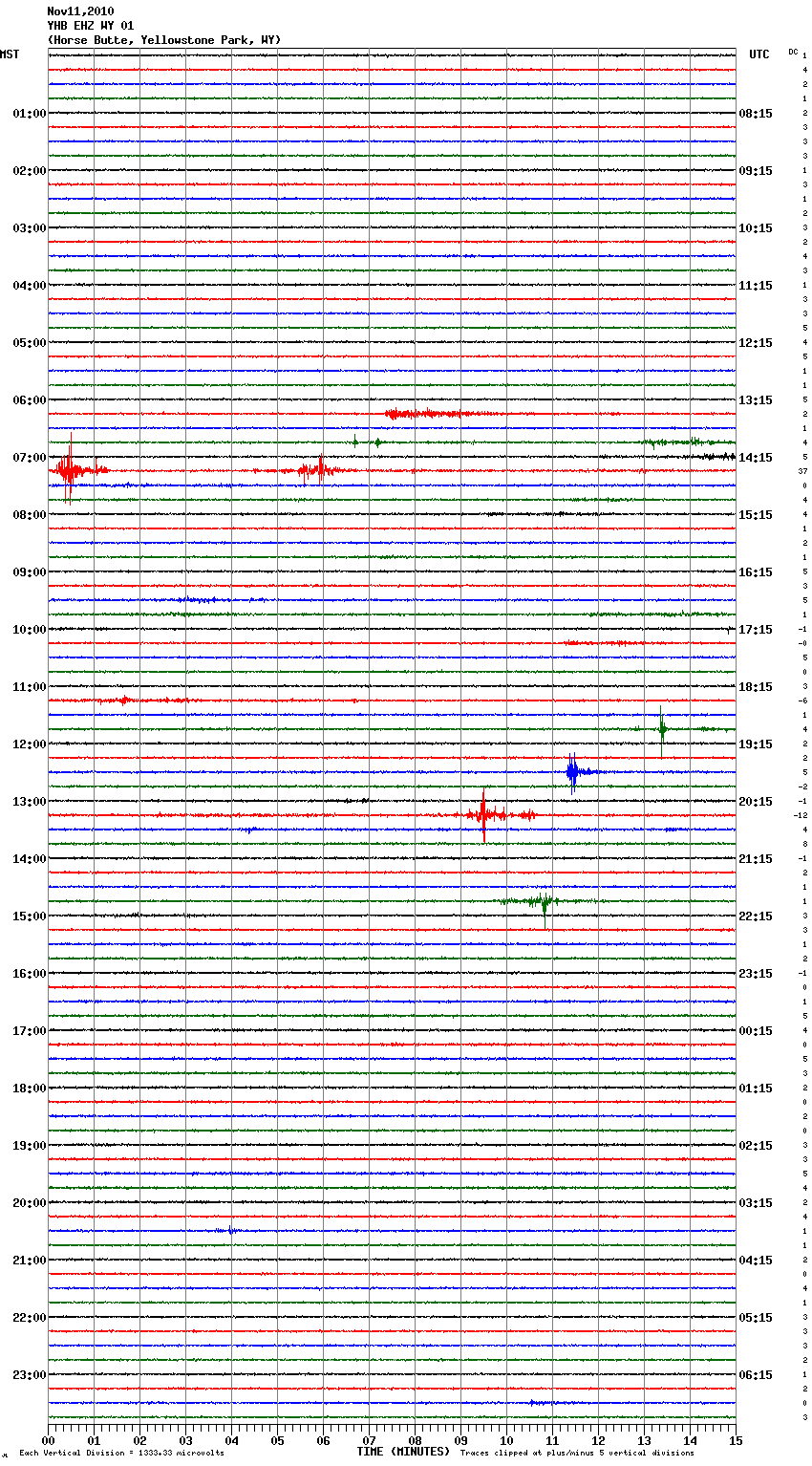Screen dimensions: 812x1466
Task: Click the 00:15 UTC time label
Action: tap(756, 1031)
